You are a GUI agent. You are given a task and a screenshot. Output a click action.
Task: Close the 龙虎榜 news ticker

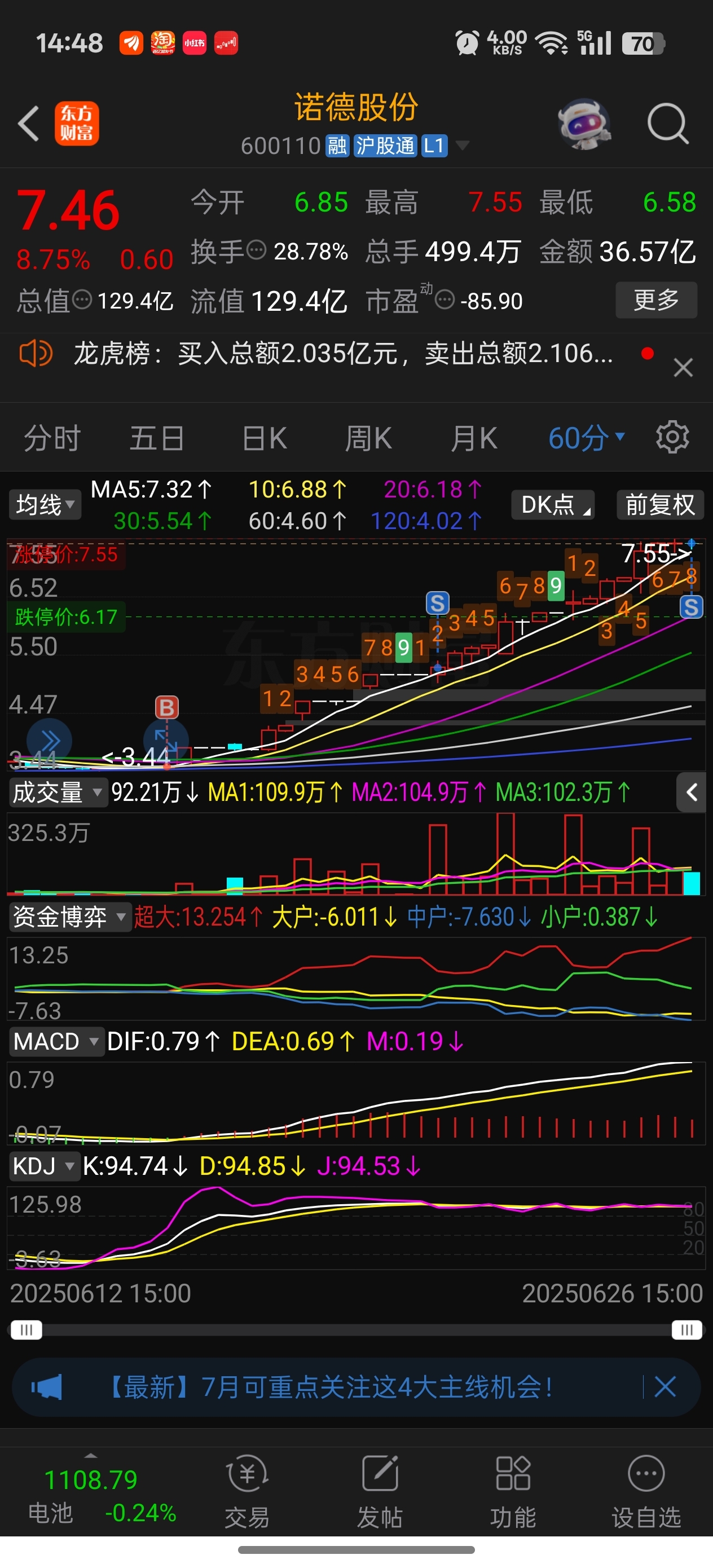click(x=683, y=368)
